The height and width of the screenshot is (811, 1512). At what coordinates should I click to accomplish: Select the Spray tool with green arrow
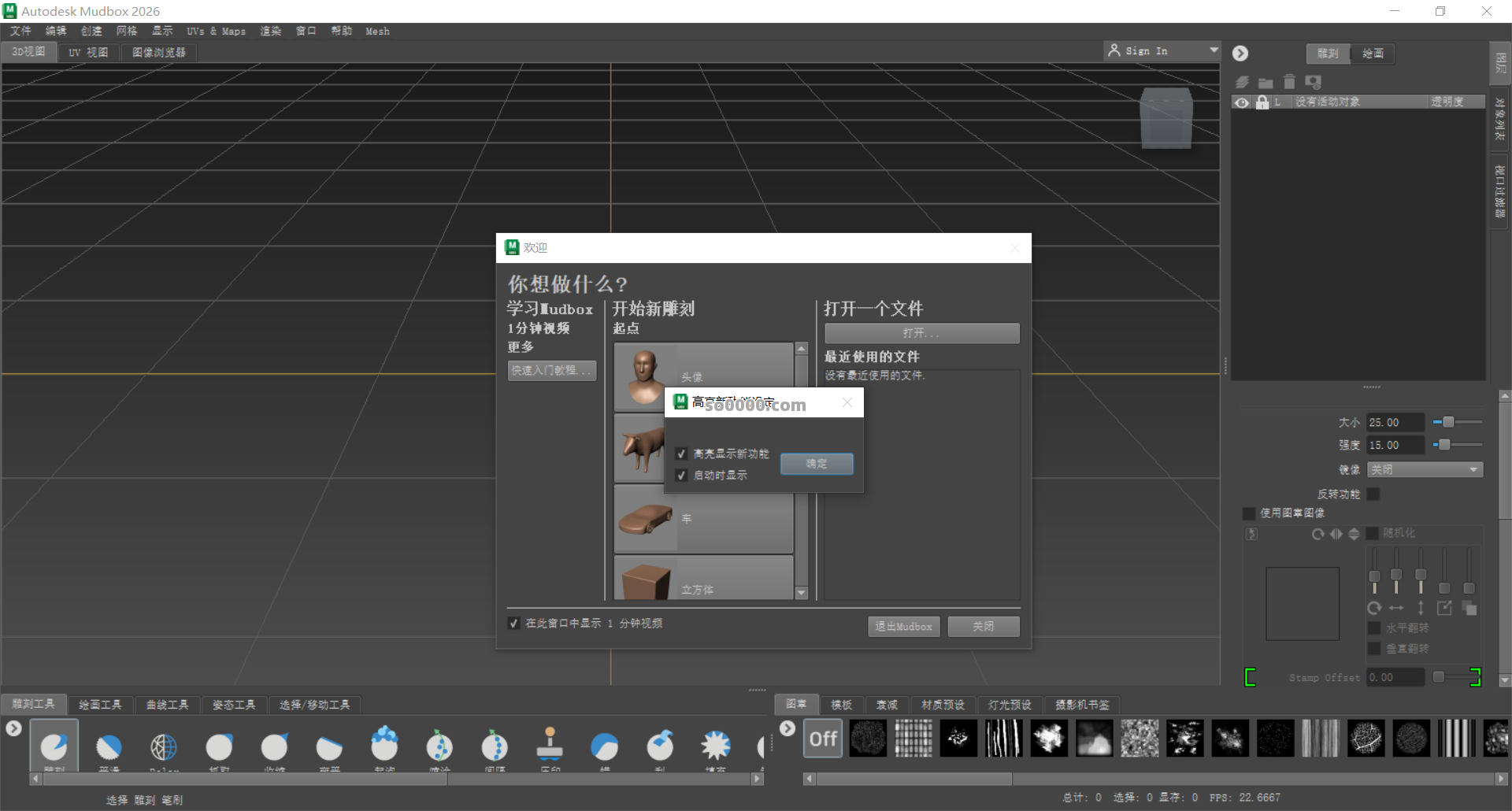439,745
